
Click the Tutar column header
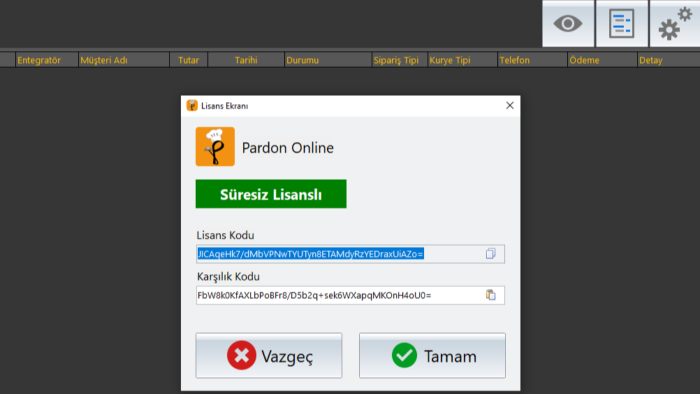(x=188, y=60)
